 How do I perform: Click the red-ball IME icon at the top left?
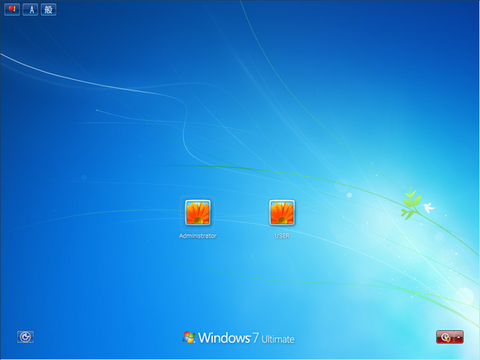point(12,9)
